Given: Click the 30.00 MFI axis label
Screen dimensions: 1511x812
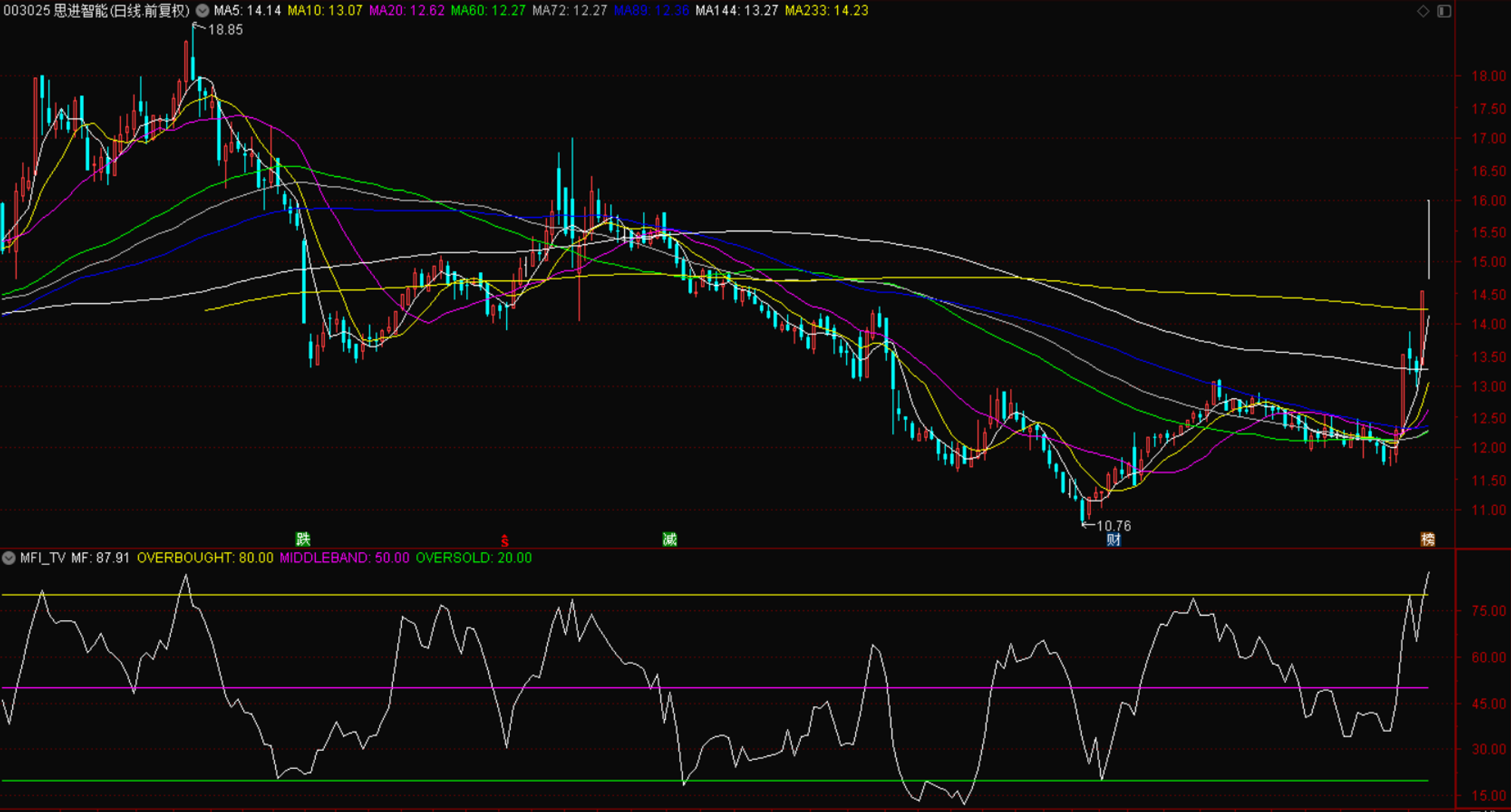Looking at the screenshot, I should pyautogui.click(x=1488, y=749).
